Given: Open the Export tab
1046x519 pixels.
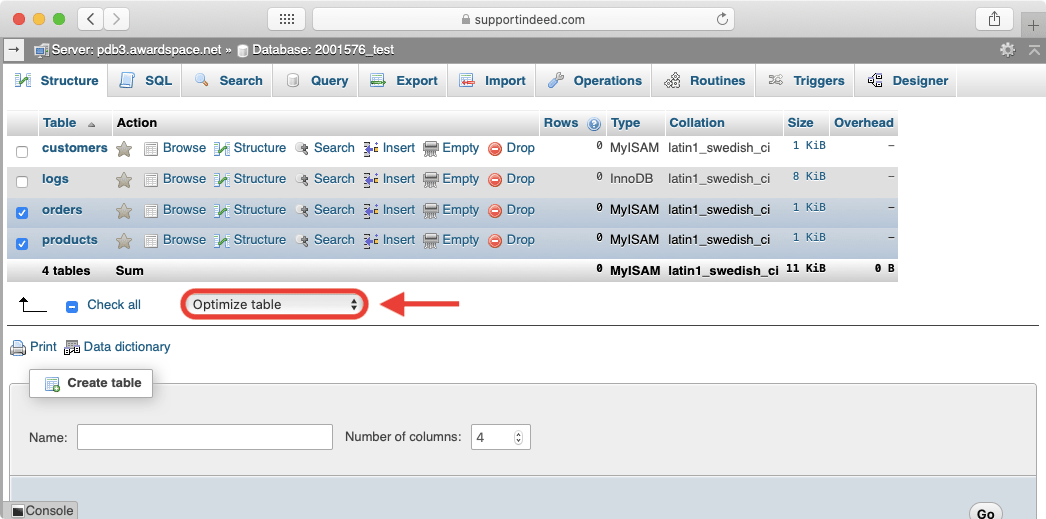Looking at the screenshot, I should 404,81.
